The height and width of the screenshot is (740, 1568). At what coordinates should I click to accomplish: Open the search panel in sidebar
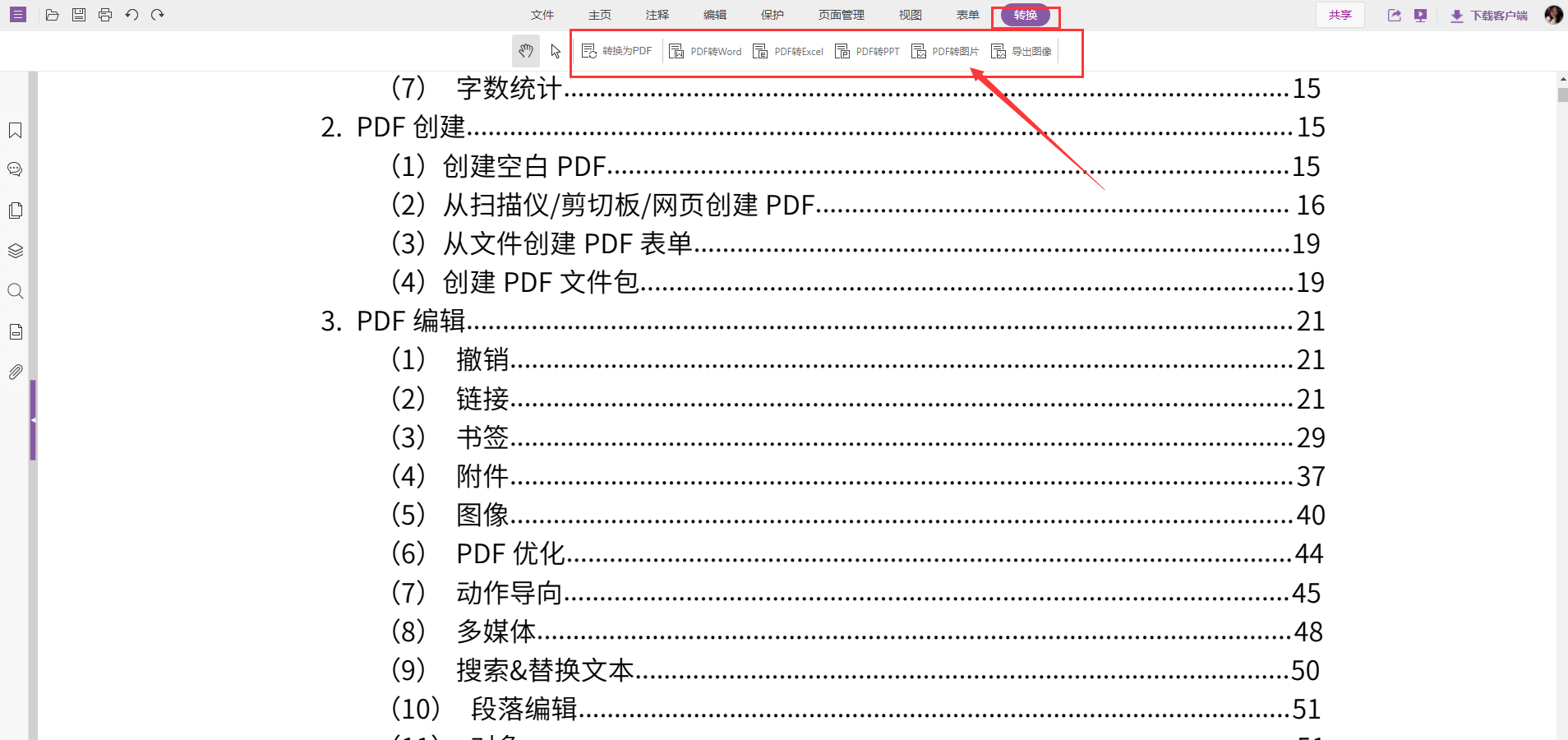click(x=14, y=290)
